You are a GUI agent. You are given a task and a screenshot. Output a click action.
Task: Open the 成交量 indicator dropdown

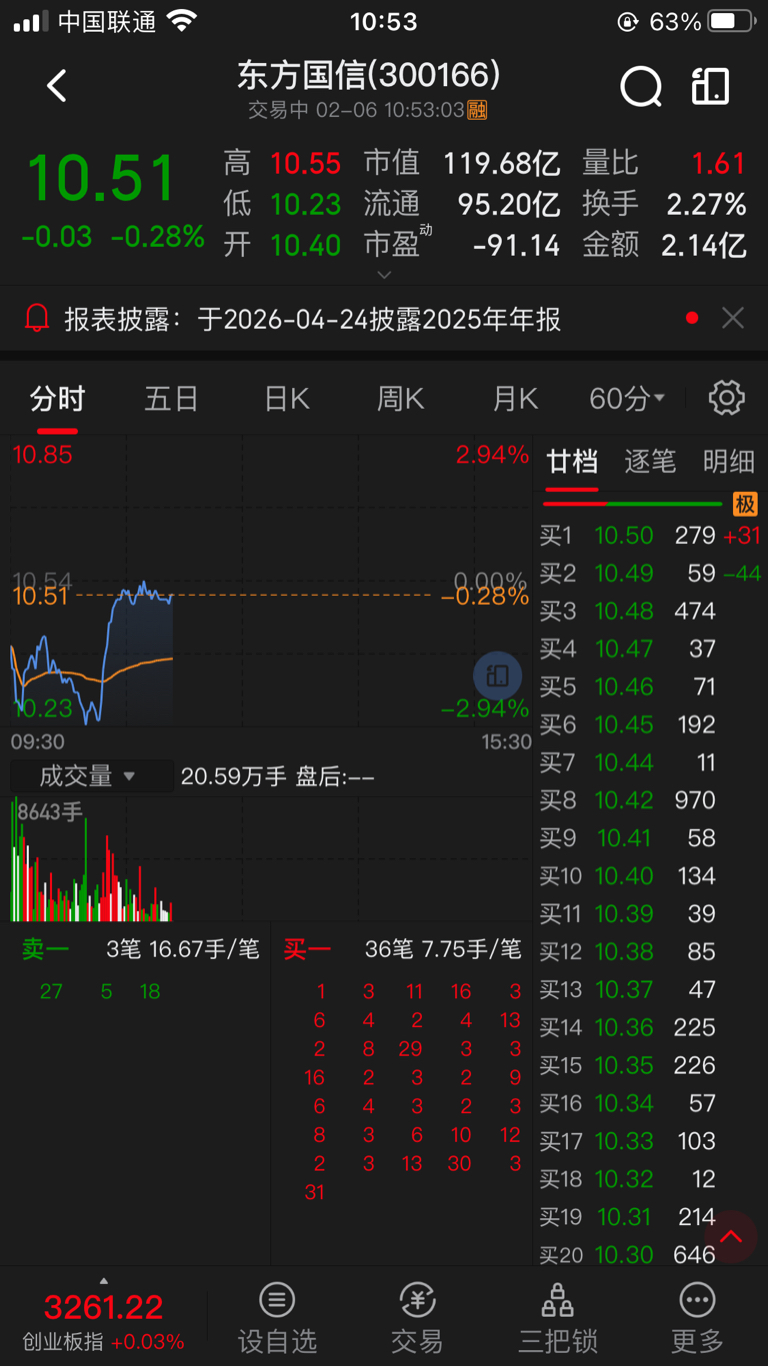click(90, 776)
